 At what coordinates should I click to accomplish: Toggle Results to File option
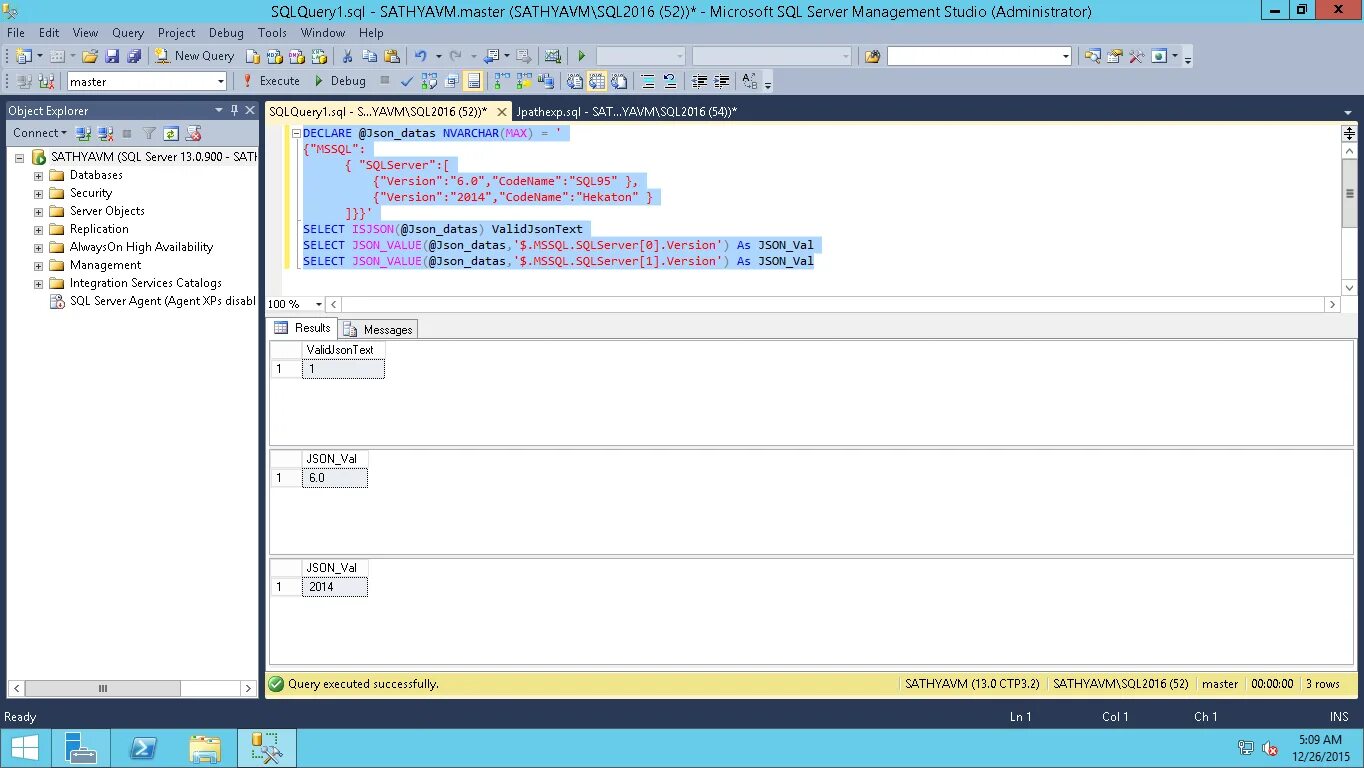619,81
